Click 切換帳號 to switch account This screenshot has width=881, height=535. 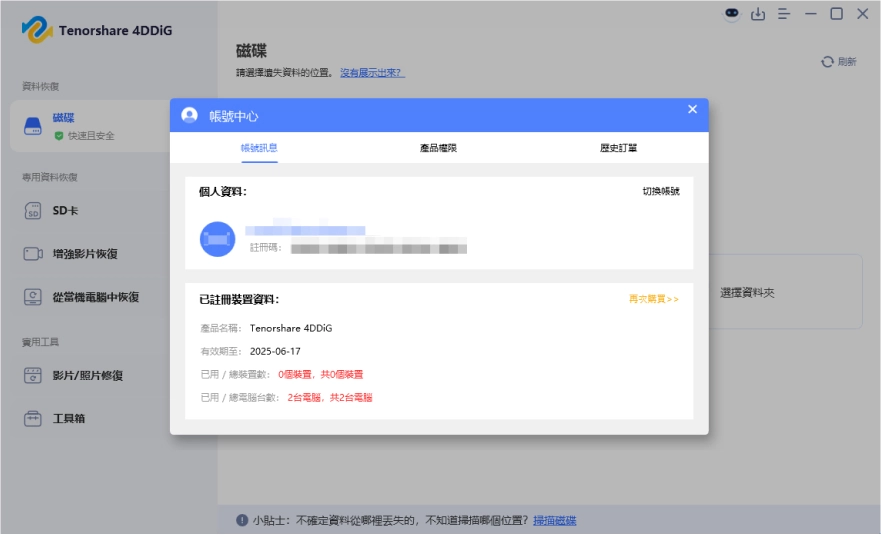point(661,191)
